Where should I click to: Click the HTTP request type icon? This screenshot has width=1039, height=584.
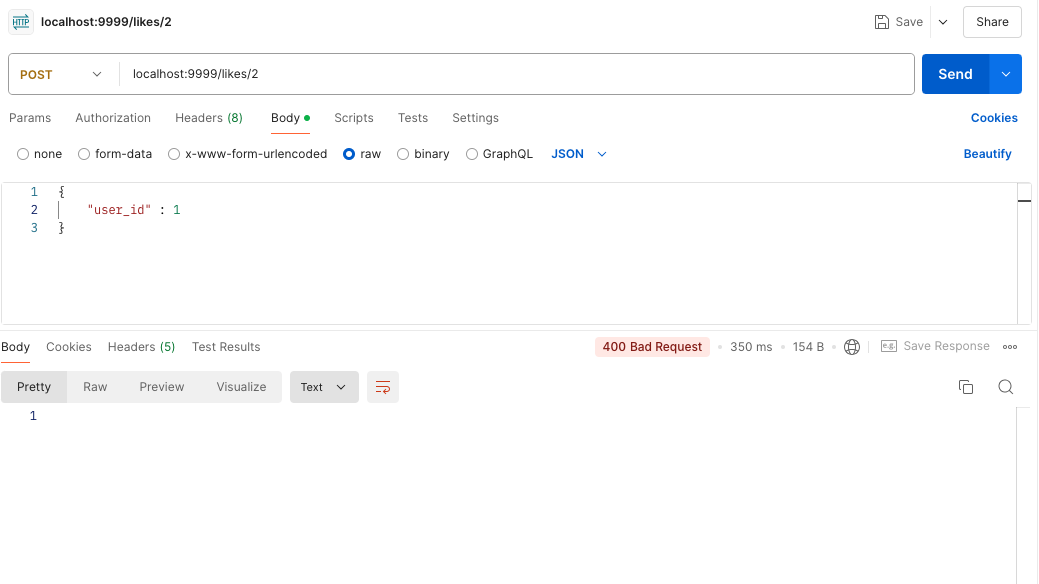click(x=21, y=22)
